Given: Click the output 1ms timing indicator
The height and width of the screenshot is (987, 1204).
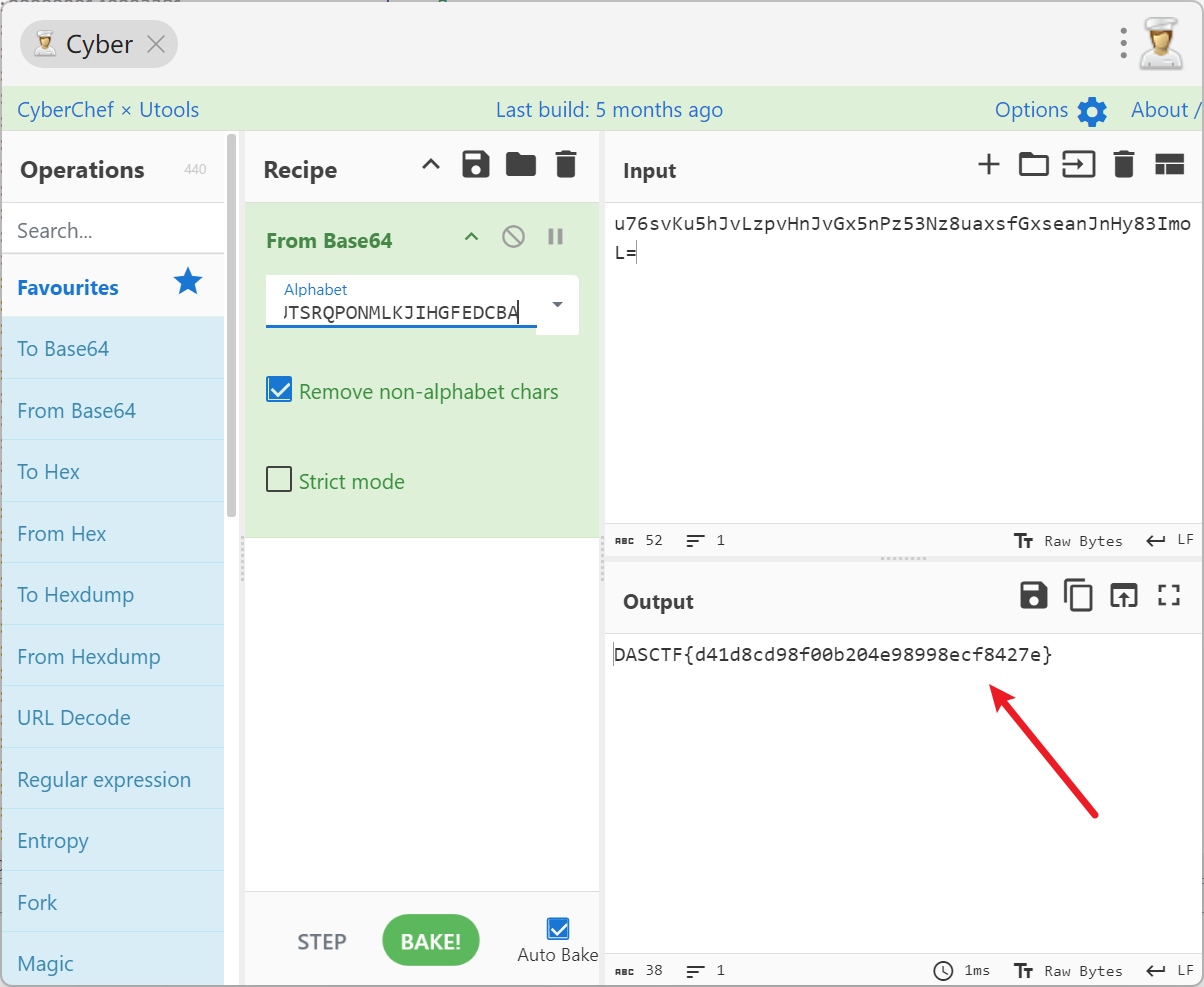Looking at the screenshot, I should [x=962, y=971].
